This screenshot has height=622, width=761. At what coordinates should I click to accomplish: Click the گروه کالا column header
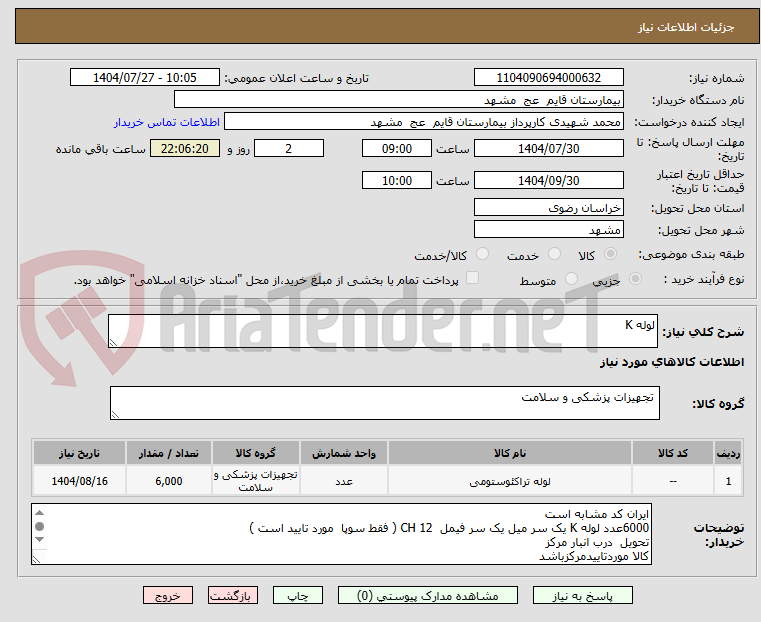(x=256, y=453)
